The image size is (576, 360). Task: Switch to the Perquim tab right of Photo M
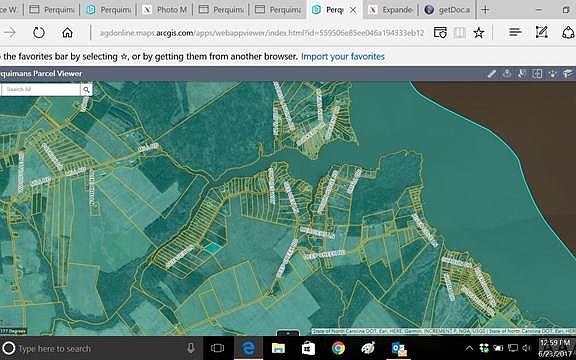221,10
